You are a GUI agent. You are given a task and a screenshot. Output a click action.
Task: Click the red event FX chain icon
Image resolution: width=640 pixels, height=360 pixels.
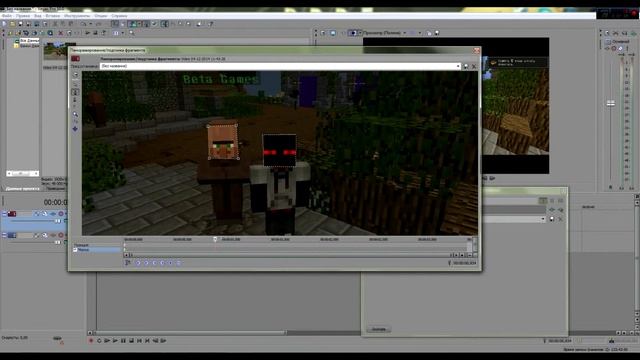[76, 59]
